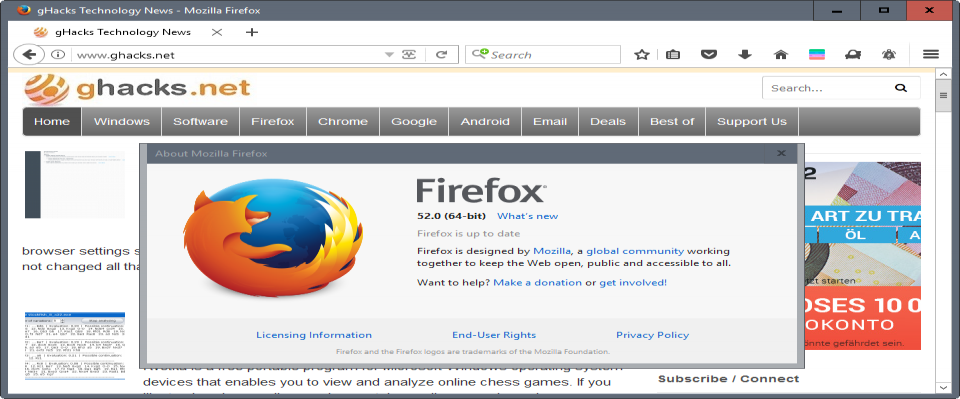Image resolution: width=960 pixels, height=399 pixels.
Task: Open the Firefox category in site menu
Action: 272,121
